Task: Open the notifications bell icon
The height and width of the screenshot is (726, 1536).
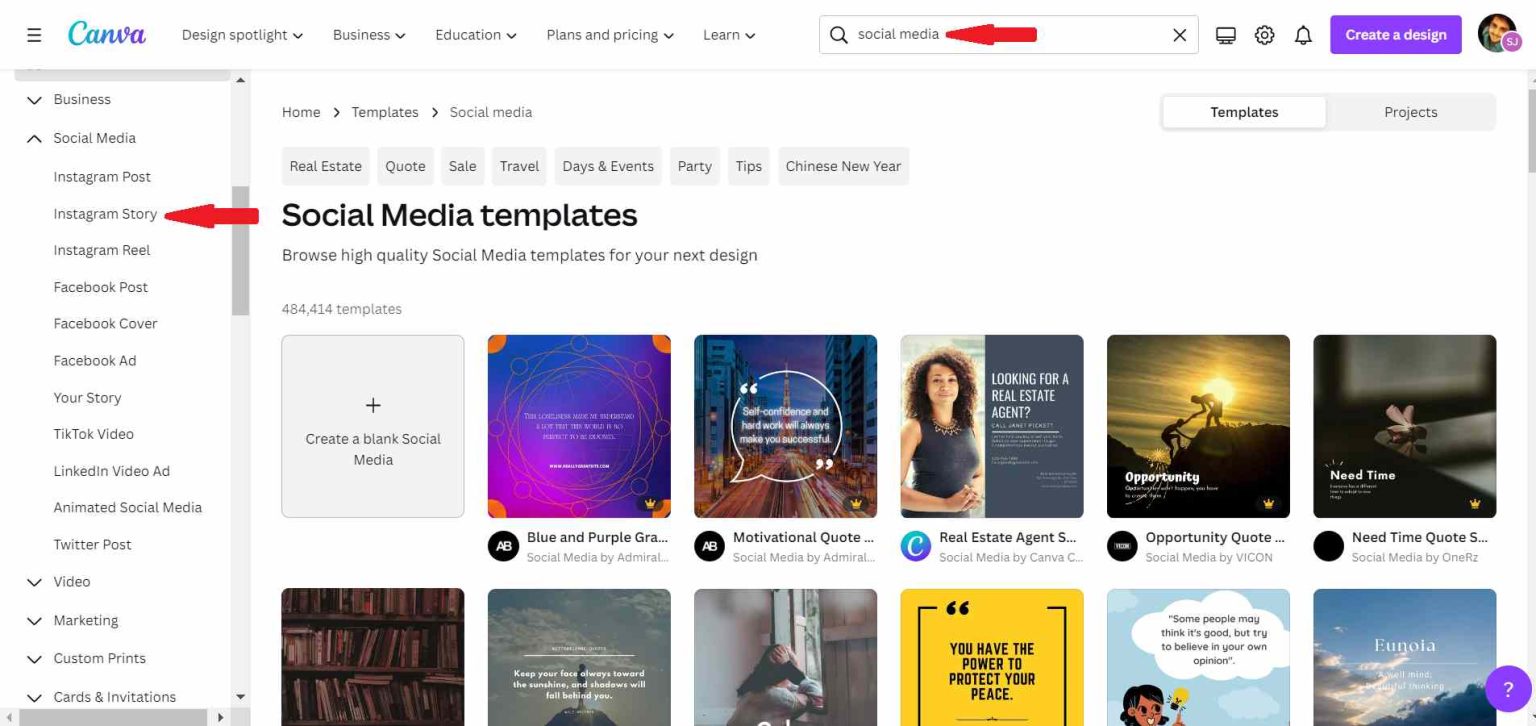Action: [1302, 34]
